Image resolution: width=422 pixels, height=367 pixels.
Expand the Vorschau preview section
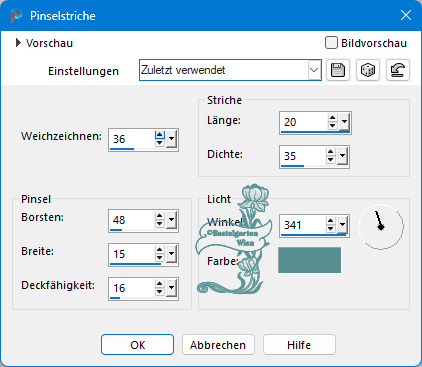point(18,43)
